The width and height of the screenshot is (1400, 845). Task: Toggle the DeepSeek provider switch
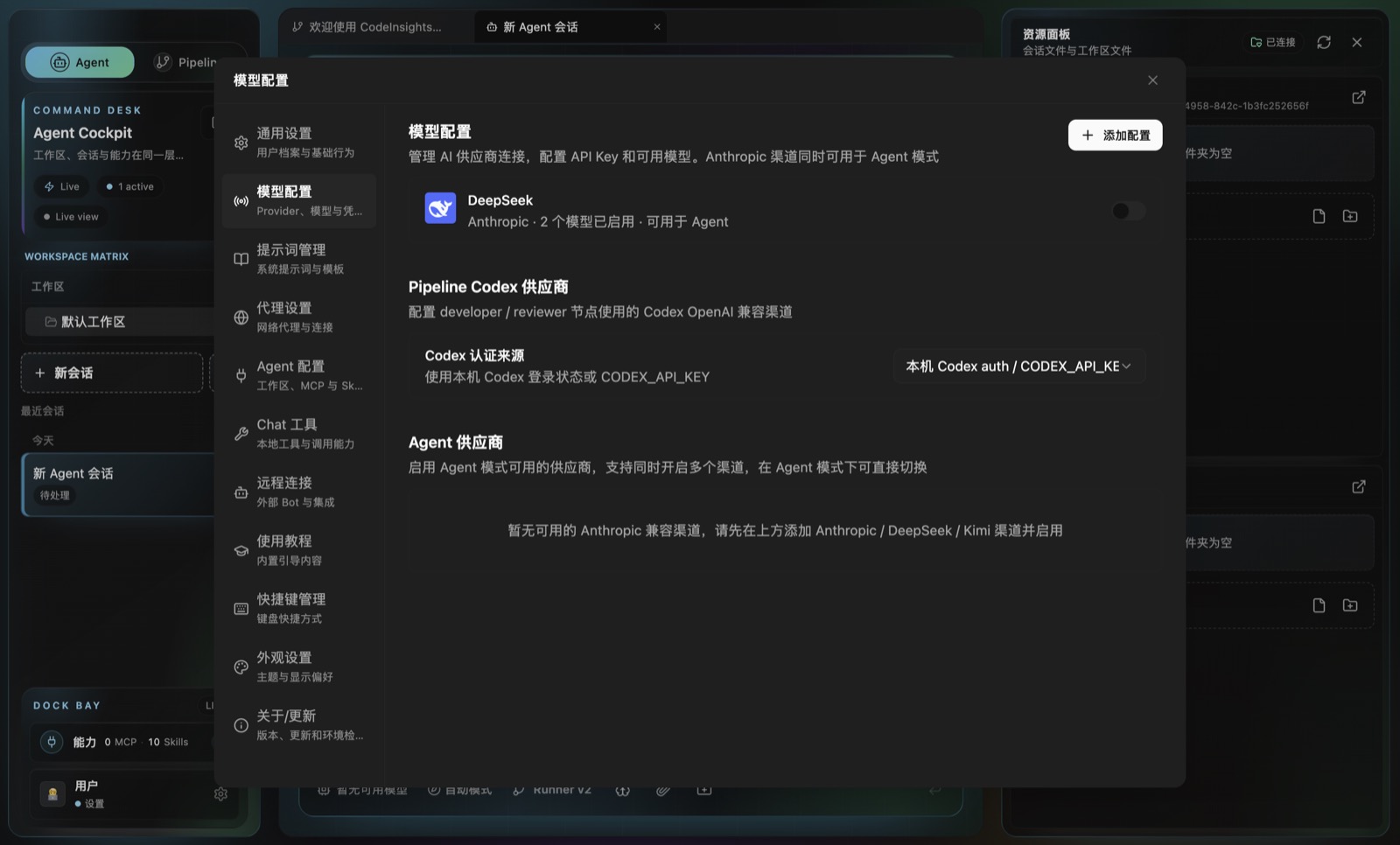(x=1128, y=211)
